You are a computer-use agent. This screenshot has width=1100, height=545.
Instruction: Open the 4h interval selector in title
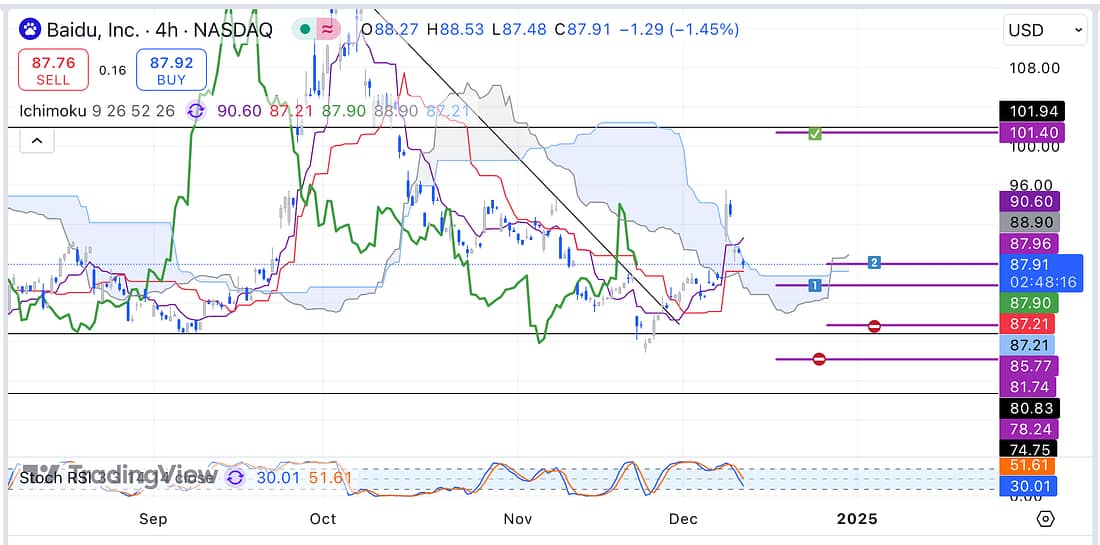[166, 30]
